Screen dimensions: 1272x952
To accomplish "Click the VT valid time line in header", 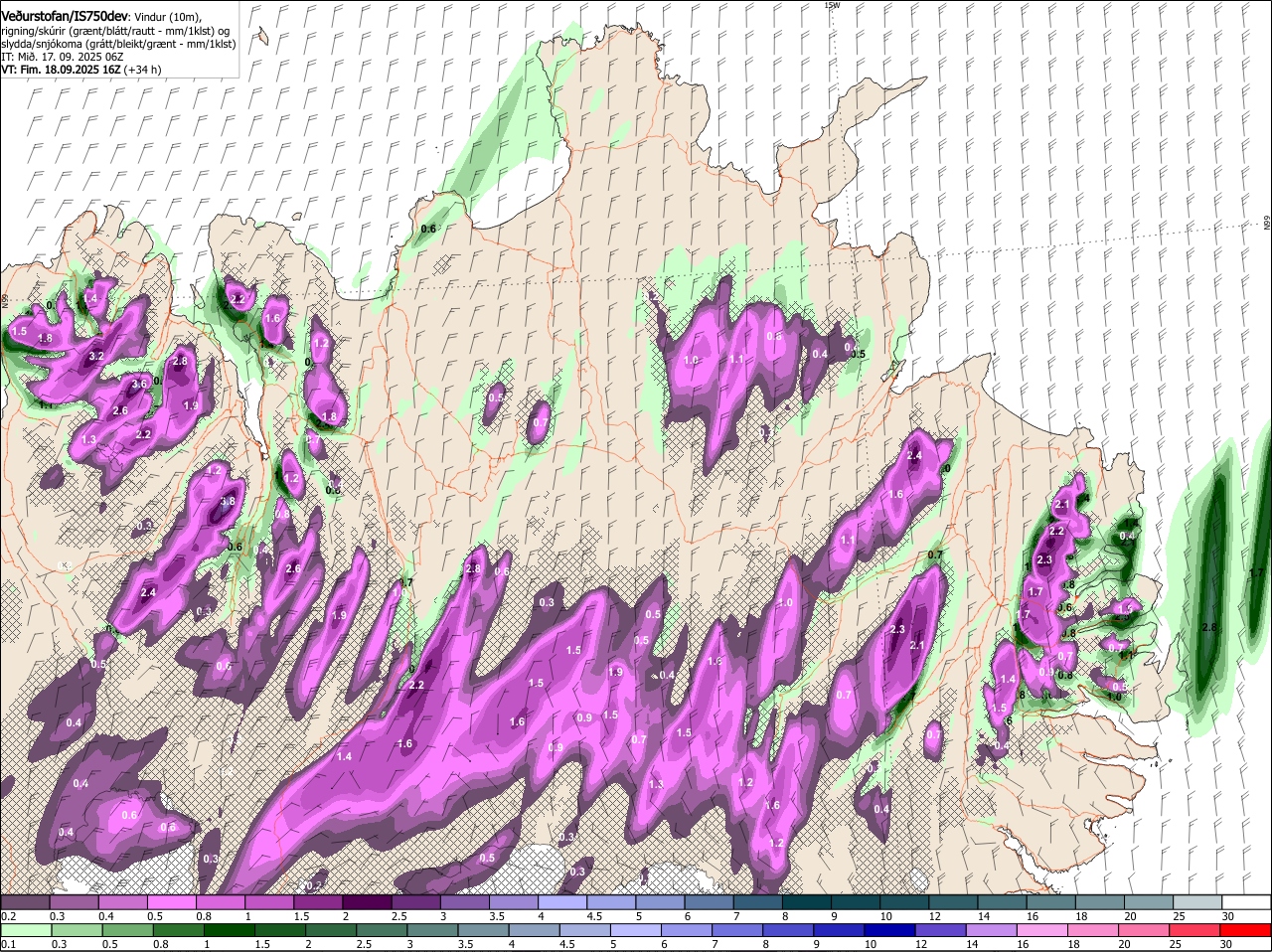I will (81, 70).
